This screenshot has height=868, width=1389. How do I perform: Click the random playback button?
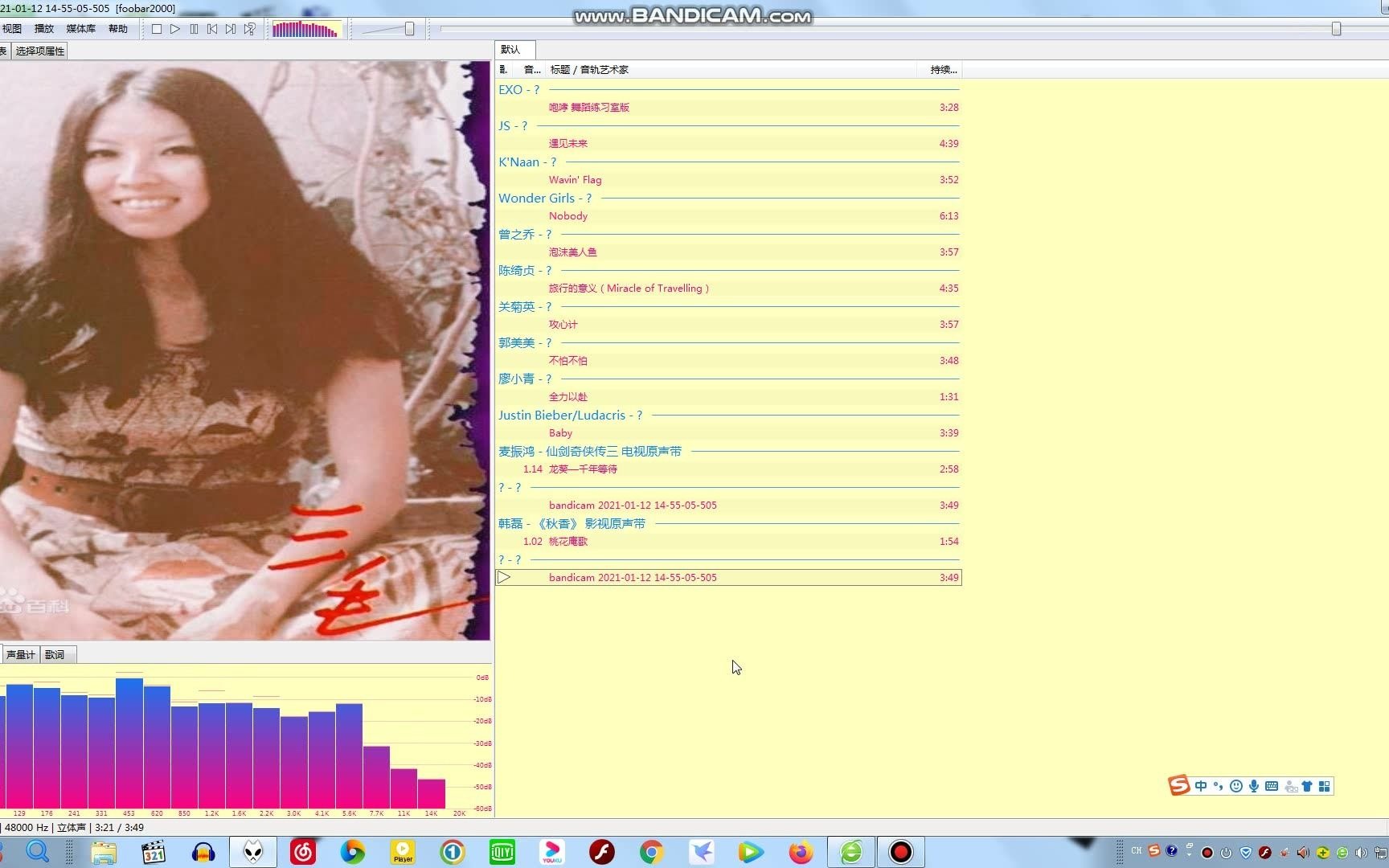(250, 29)
